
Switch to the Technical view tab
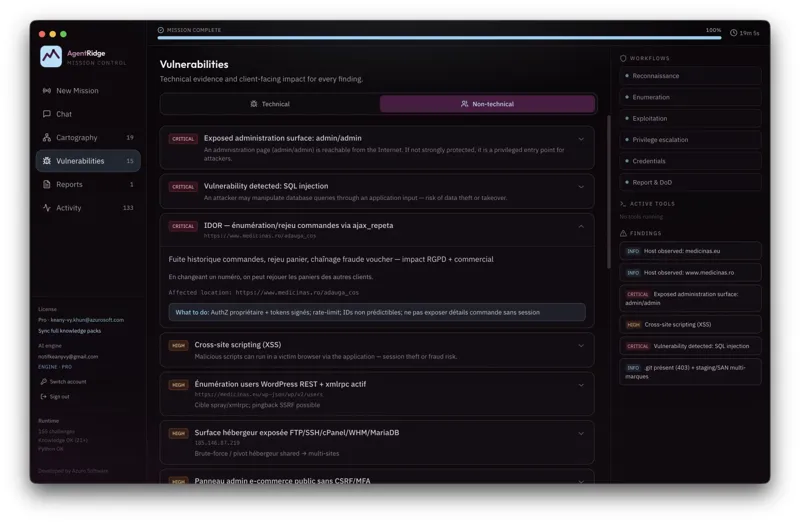[270, 104]
